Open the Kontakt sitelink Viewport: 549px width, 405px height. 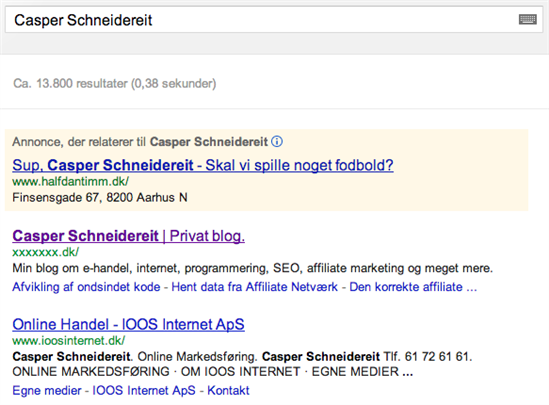coord(228,390)
